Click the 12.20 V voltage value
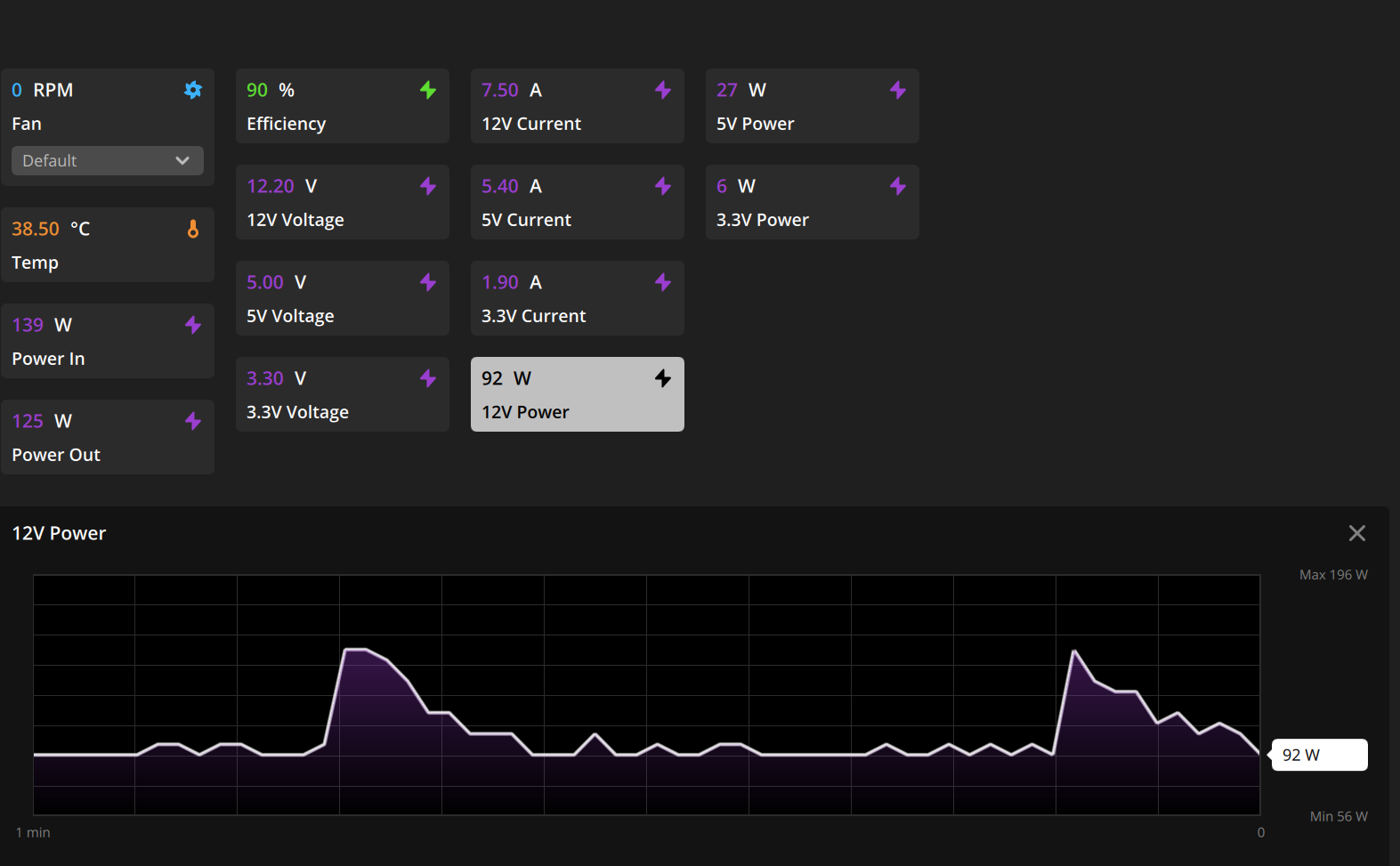This screenshot has height=866, width=1400. [x=282, y=186]
